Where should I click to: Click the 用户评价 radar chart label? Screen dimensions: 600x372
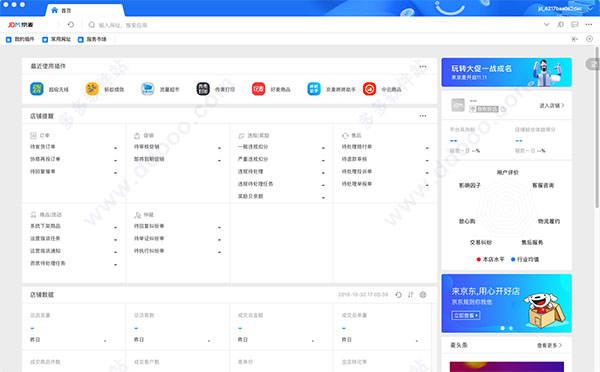(507, 173)
